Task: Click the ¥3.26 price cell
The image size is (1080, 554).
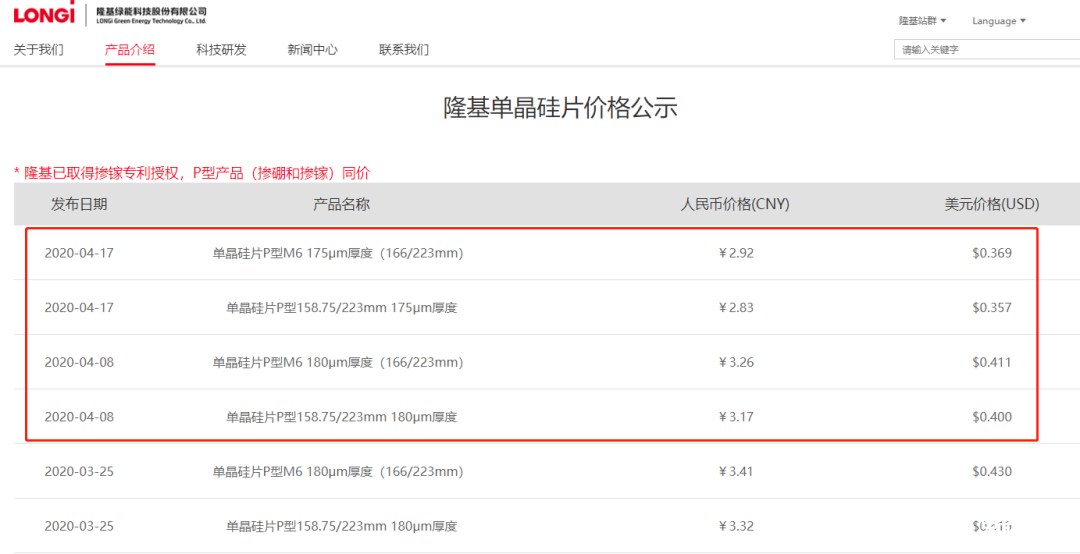Action: point(736,362)
